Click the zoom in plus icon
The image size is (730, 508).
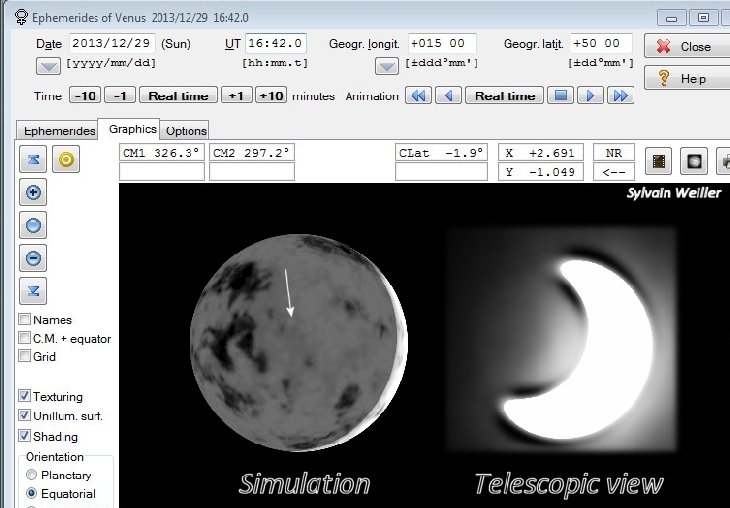tap(34, 194)
